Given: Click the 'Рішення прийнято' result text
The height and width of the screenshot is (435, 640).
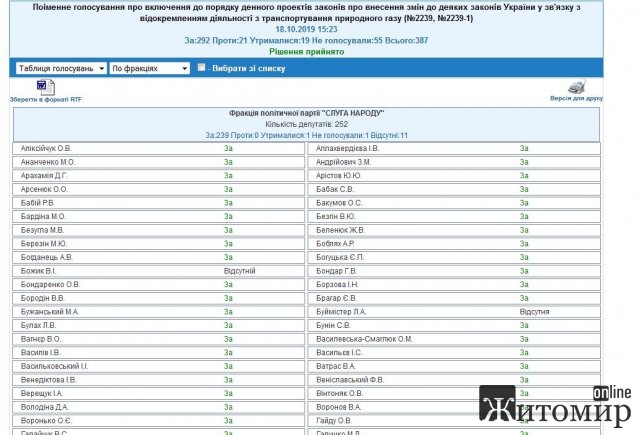Looking at the screenshot, I should coord(307,52).
